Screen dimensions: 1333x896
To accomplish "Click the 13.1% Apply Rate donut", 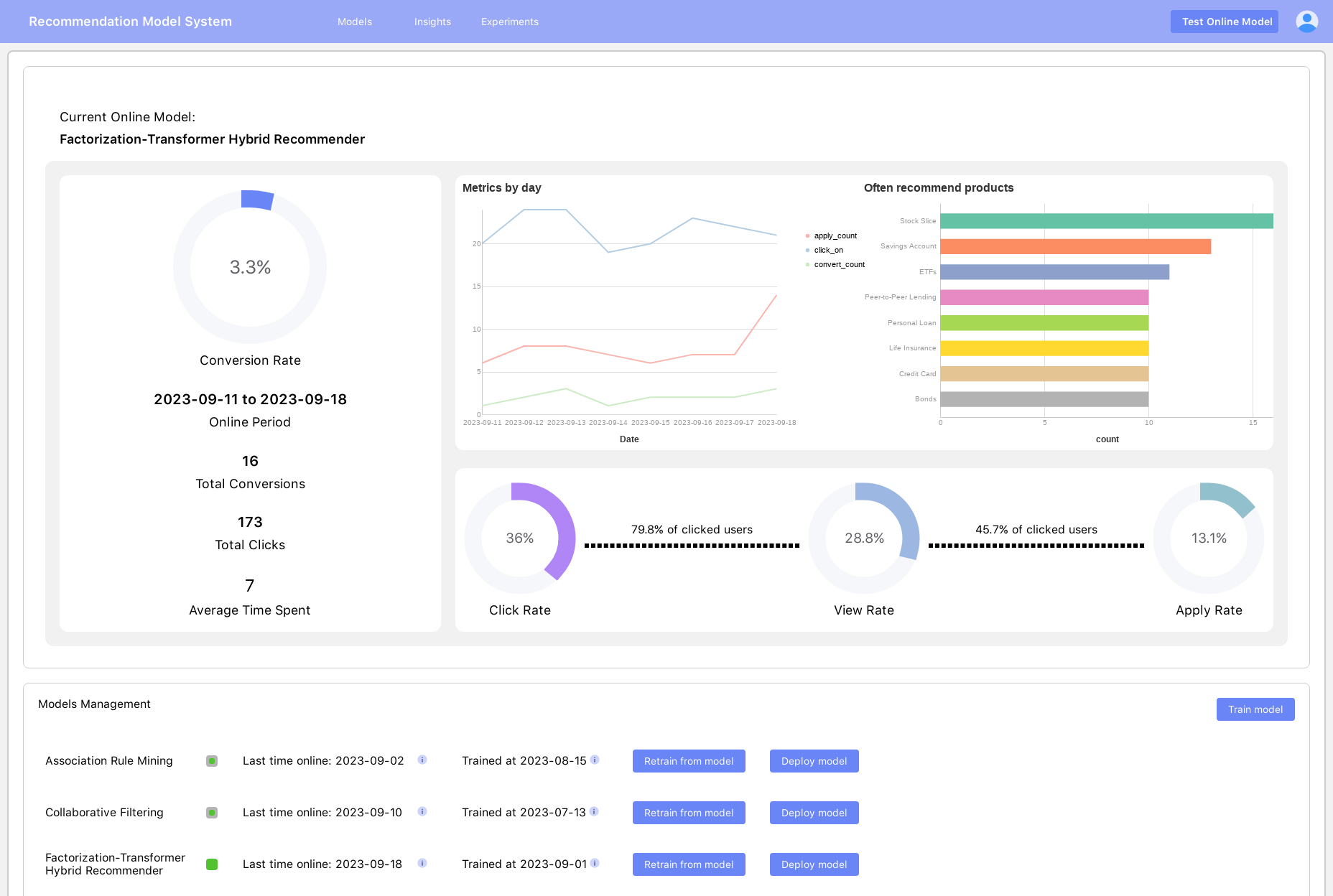I will 1209,538.
